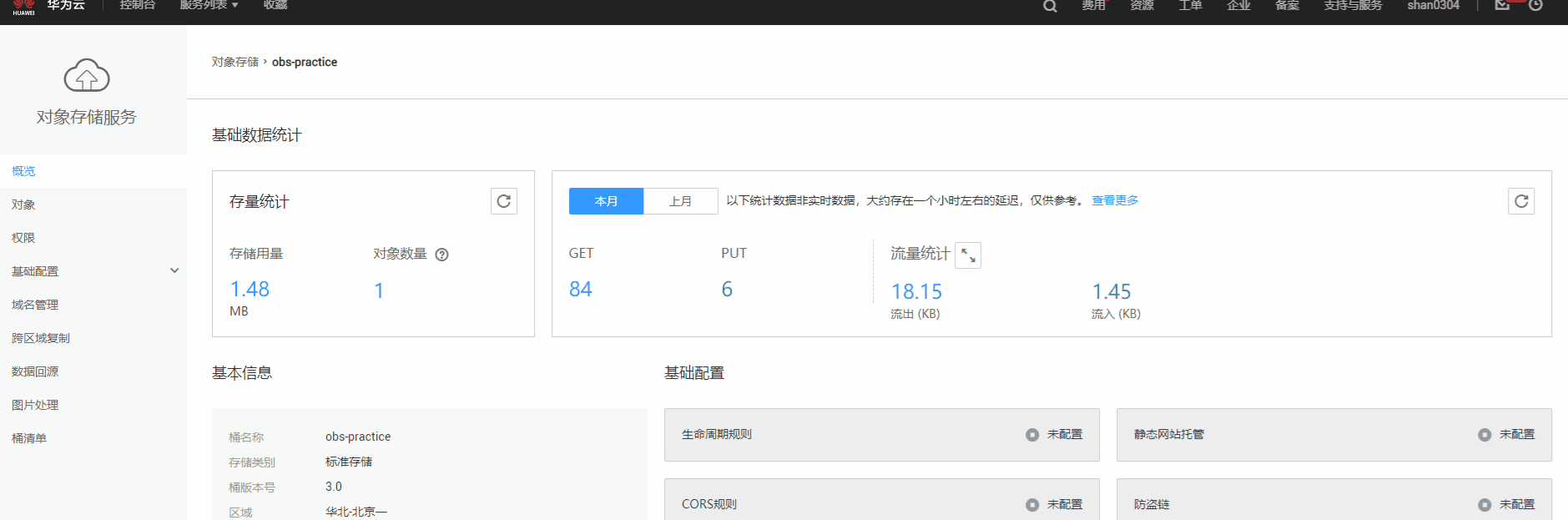This screenshot has width=1568, height=520.
Task: Click the storage usage value 1.48
Action: click(250, 290)
